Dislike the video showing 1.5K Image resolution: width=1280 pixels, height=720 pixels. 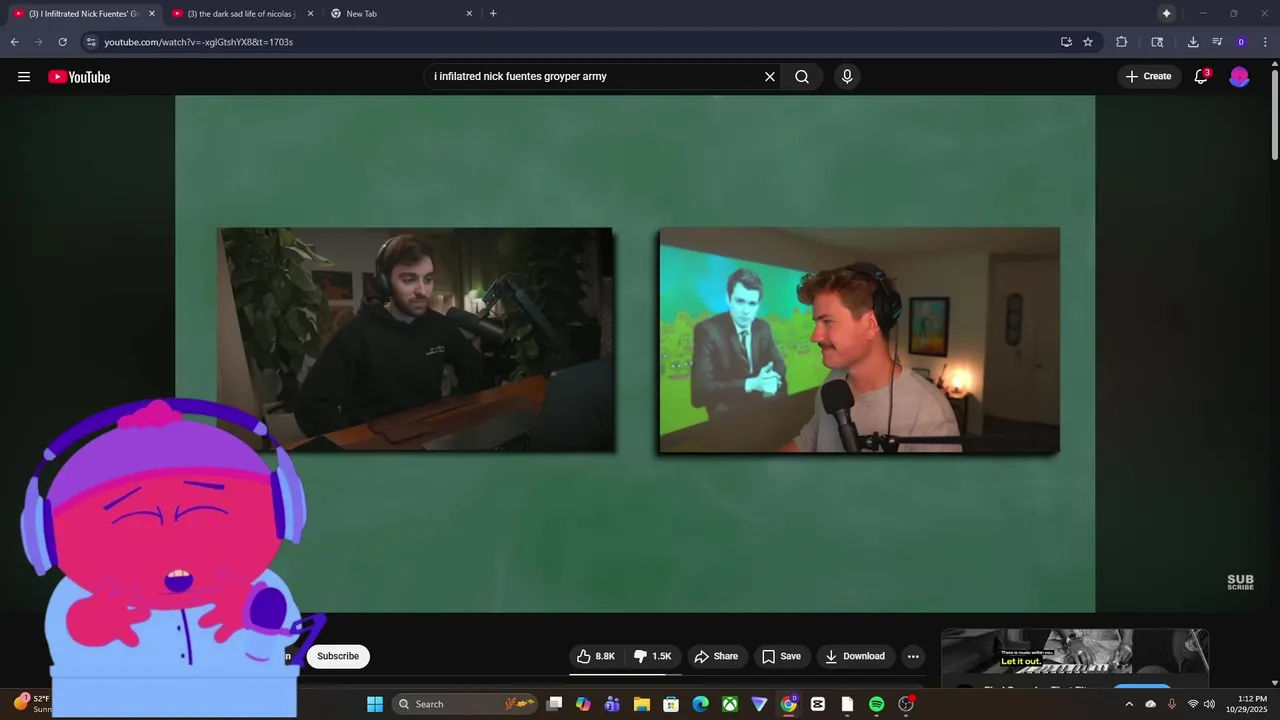[x=653, y=656]
